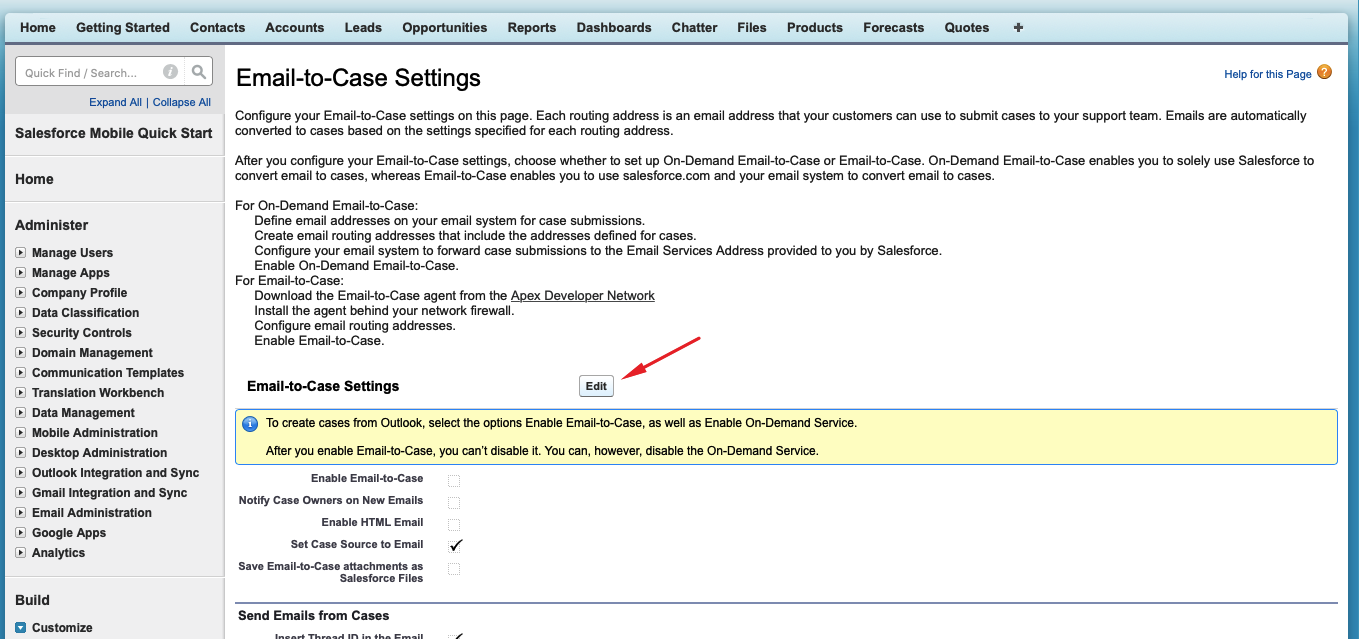Open the Reports tab
The height and width of the screenshot is (639, 1359).
coord(532,27)
